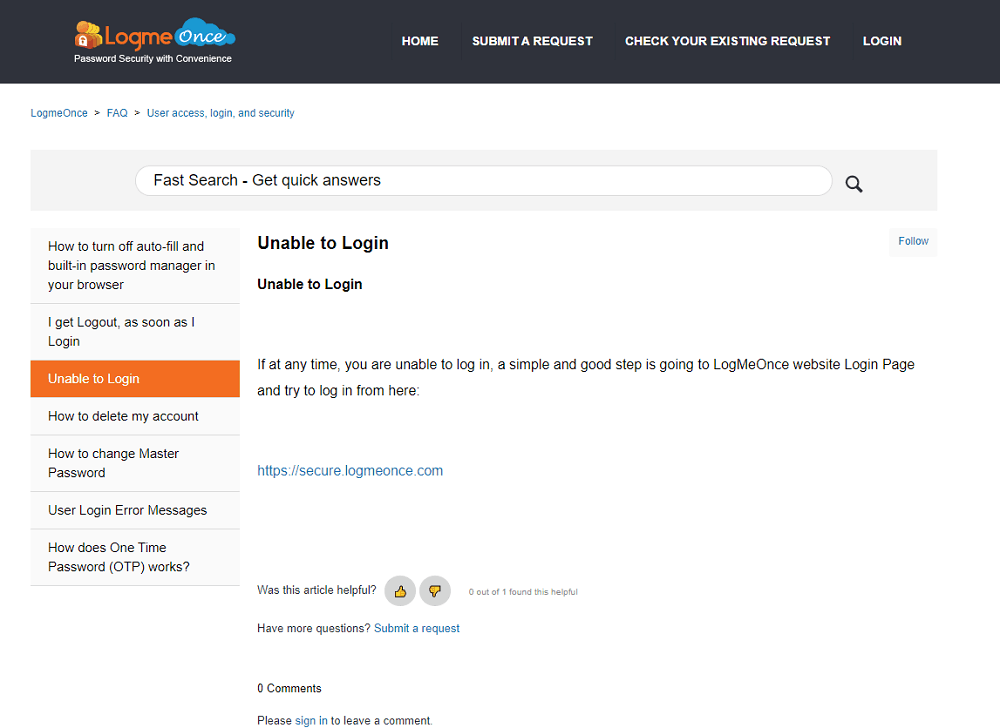
Task: Open How to delete my account article
Action: (x=135, y=416)
